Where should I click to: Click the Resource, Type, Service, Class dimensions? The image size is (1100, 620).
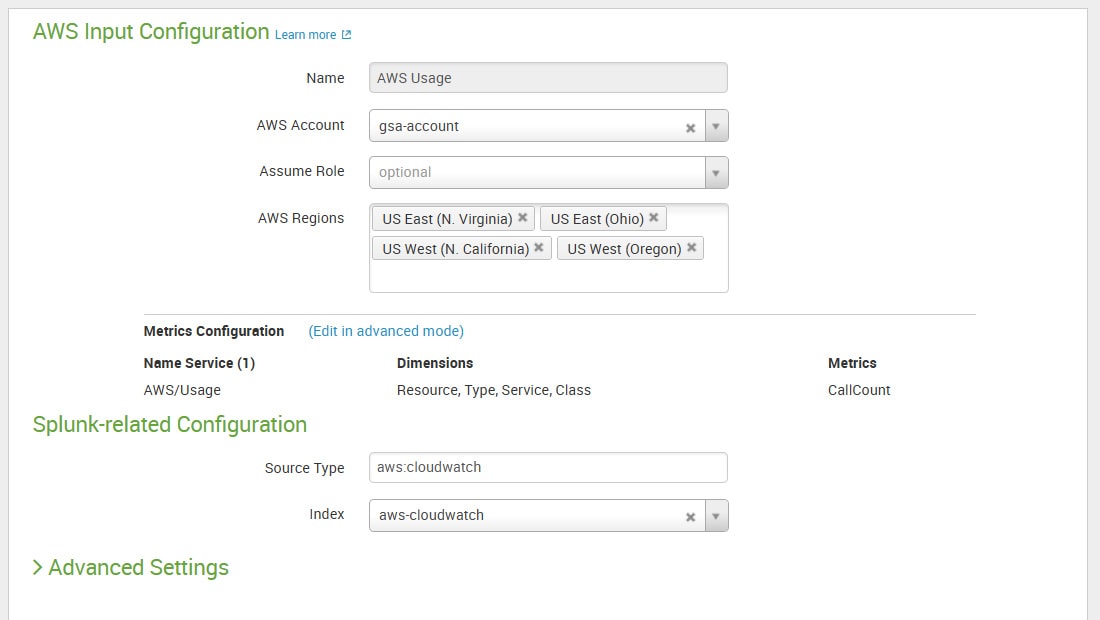(493, 390)
